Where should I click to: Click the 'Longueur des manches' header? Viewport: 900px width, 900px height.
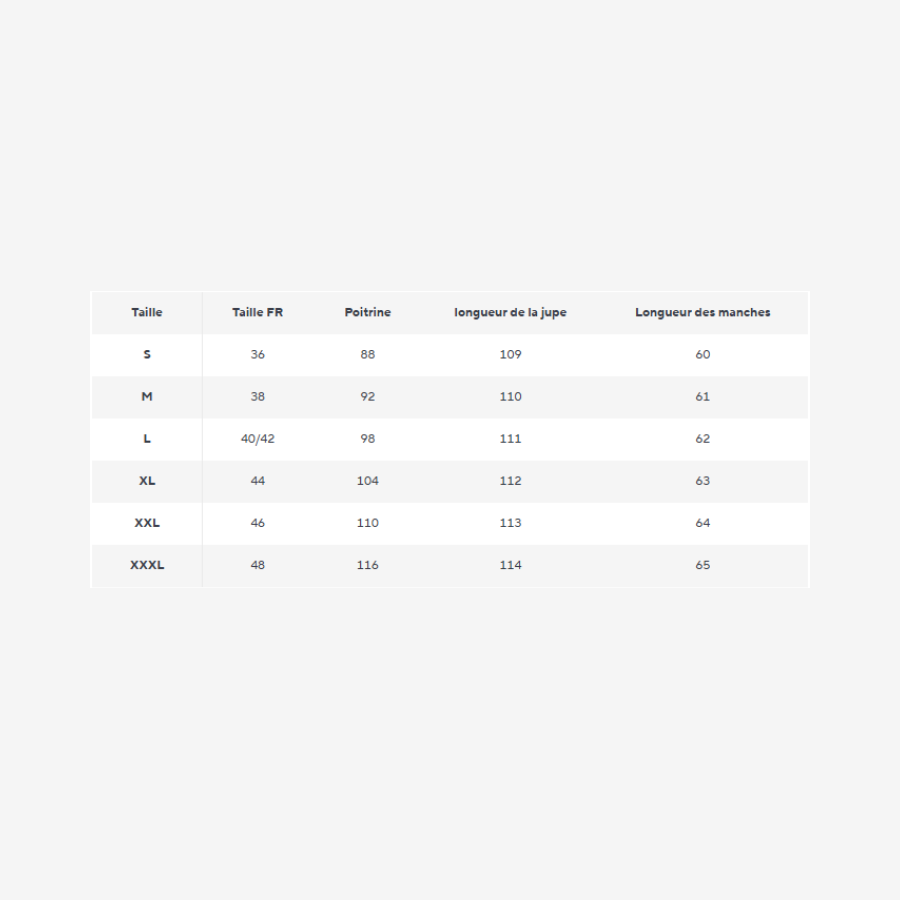(703, 312)
